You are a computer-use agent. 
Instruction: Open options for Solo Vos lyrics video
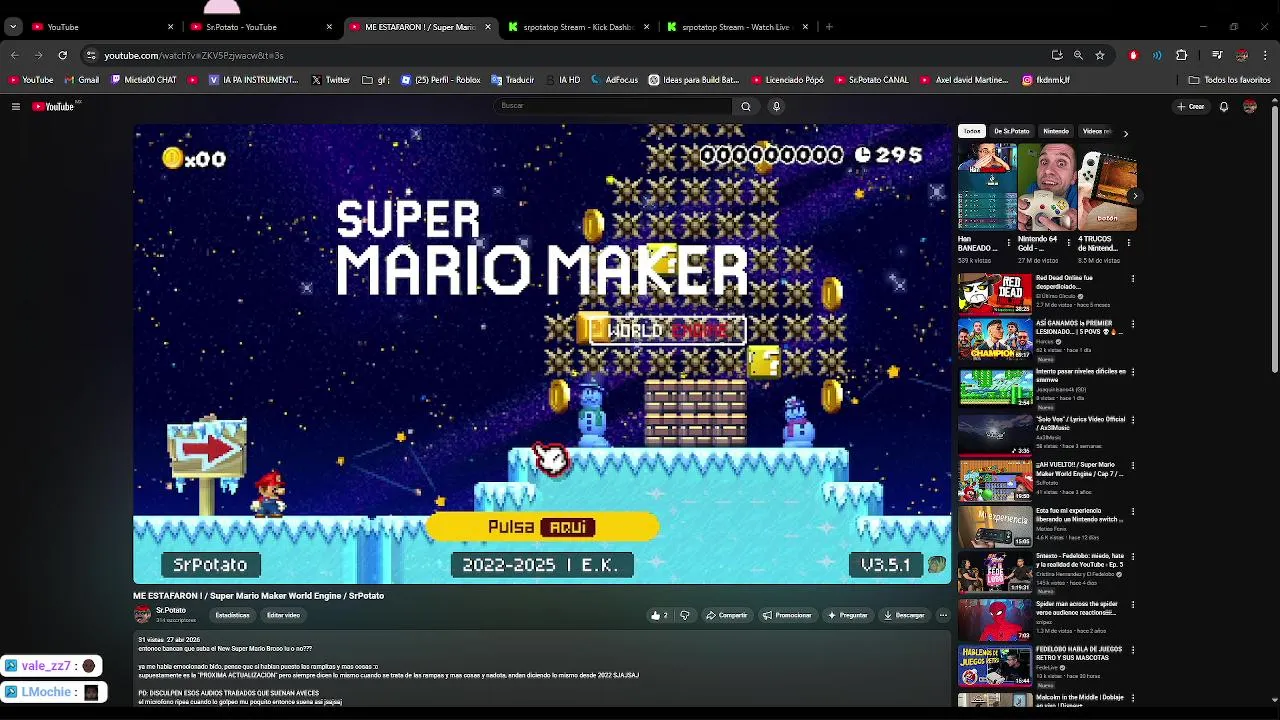(1132, 419)
